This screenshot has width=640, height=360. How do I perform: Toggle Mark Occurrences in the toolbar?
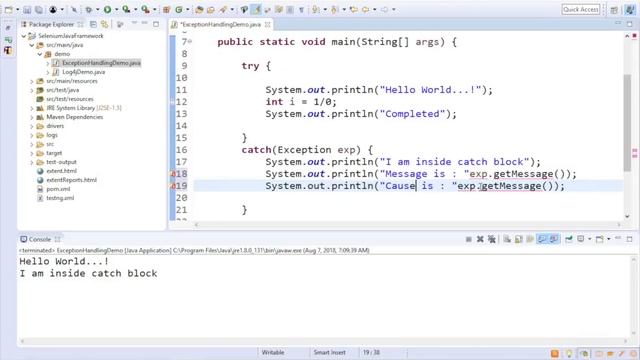(x=256, y=9)
